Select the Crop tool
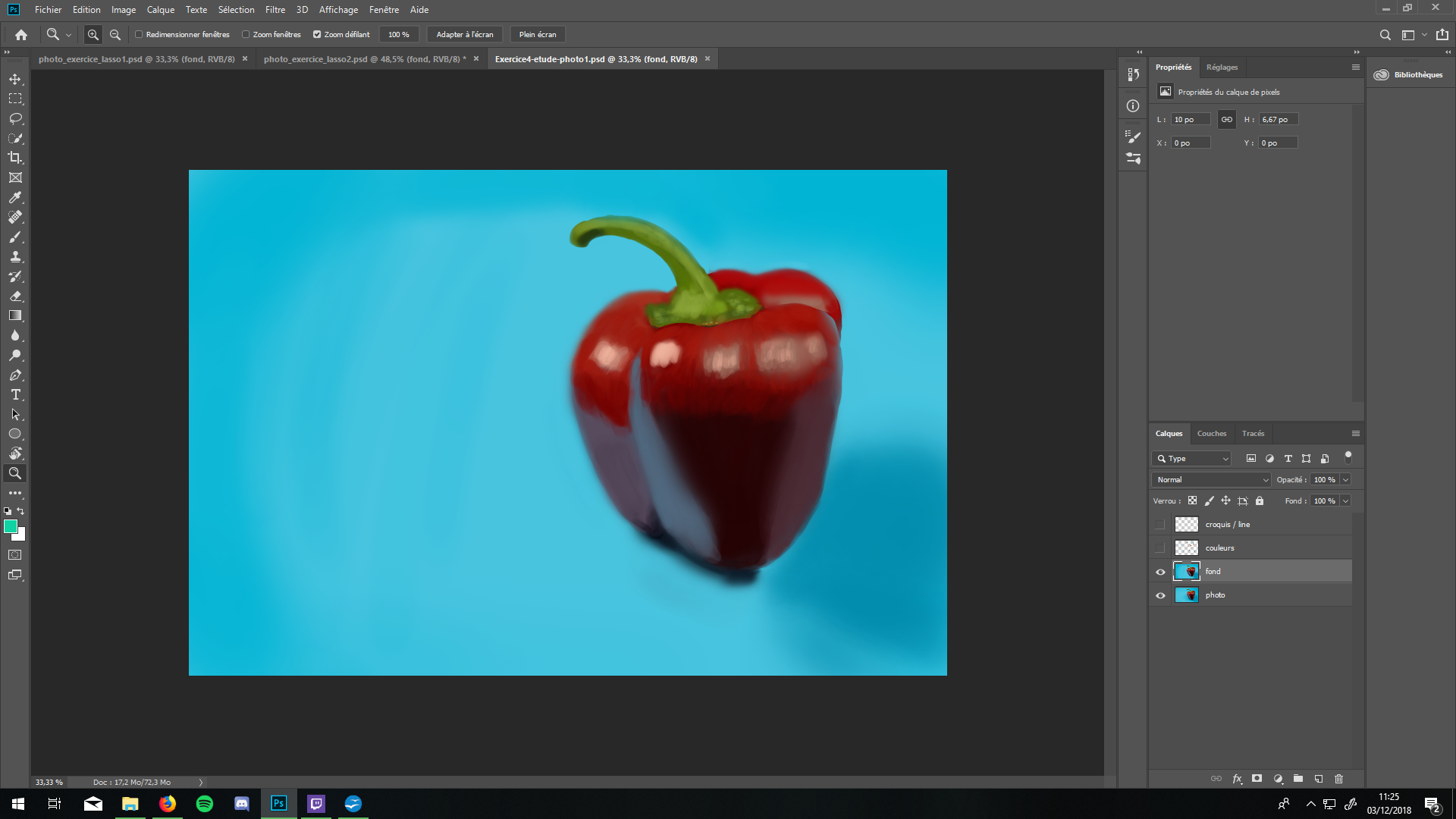This screenshot has height=819, width=1456. [15, 158]
